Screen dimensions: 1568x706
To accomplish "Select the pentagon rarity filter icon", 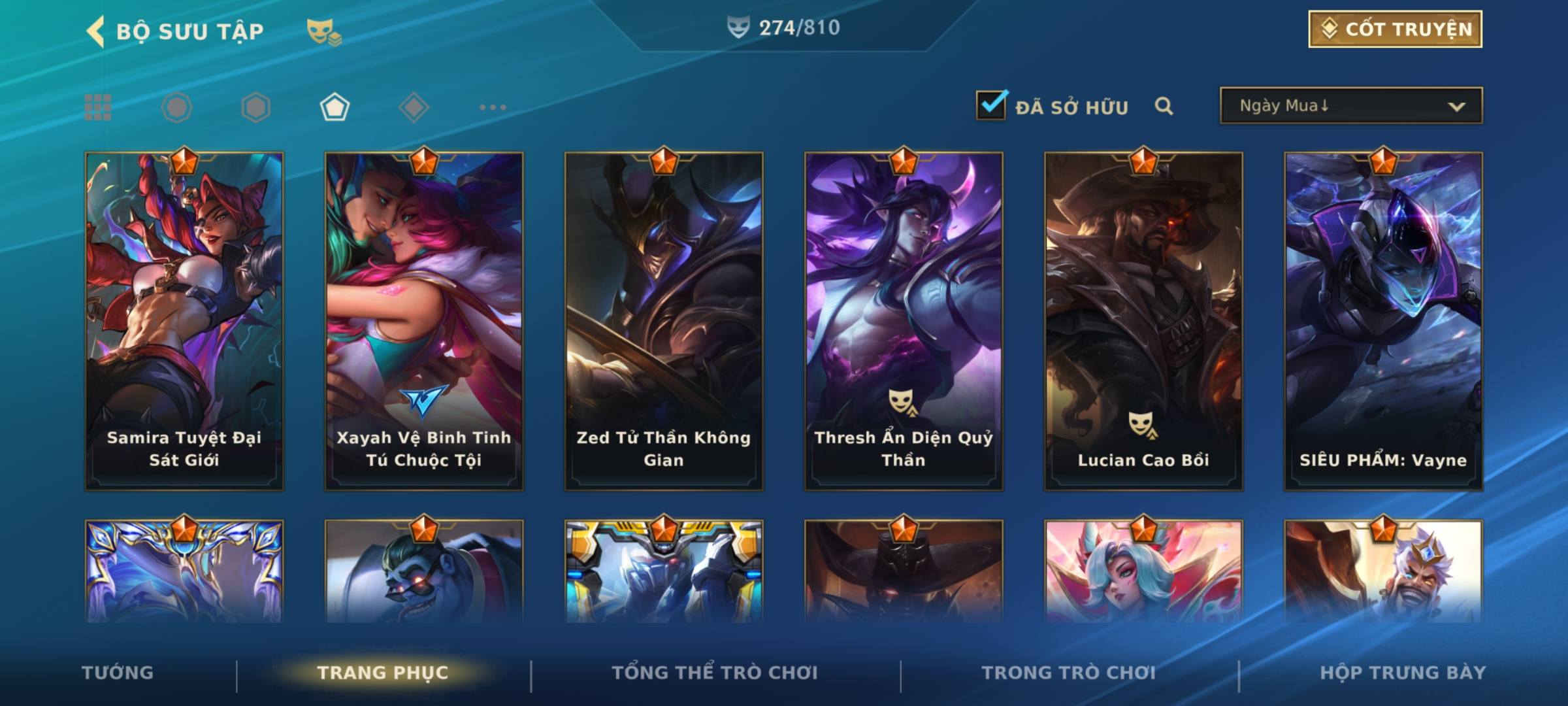I will [x=335, y=107].
